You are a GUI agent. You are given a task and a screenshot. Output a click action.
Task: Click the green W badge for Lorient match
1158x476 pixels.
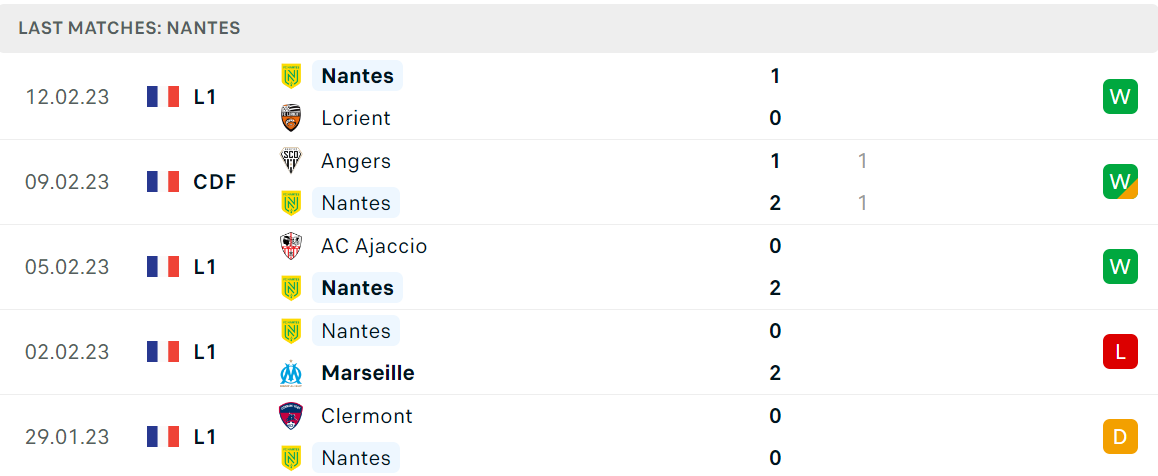click(x=1120, y=97)
